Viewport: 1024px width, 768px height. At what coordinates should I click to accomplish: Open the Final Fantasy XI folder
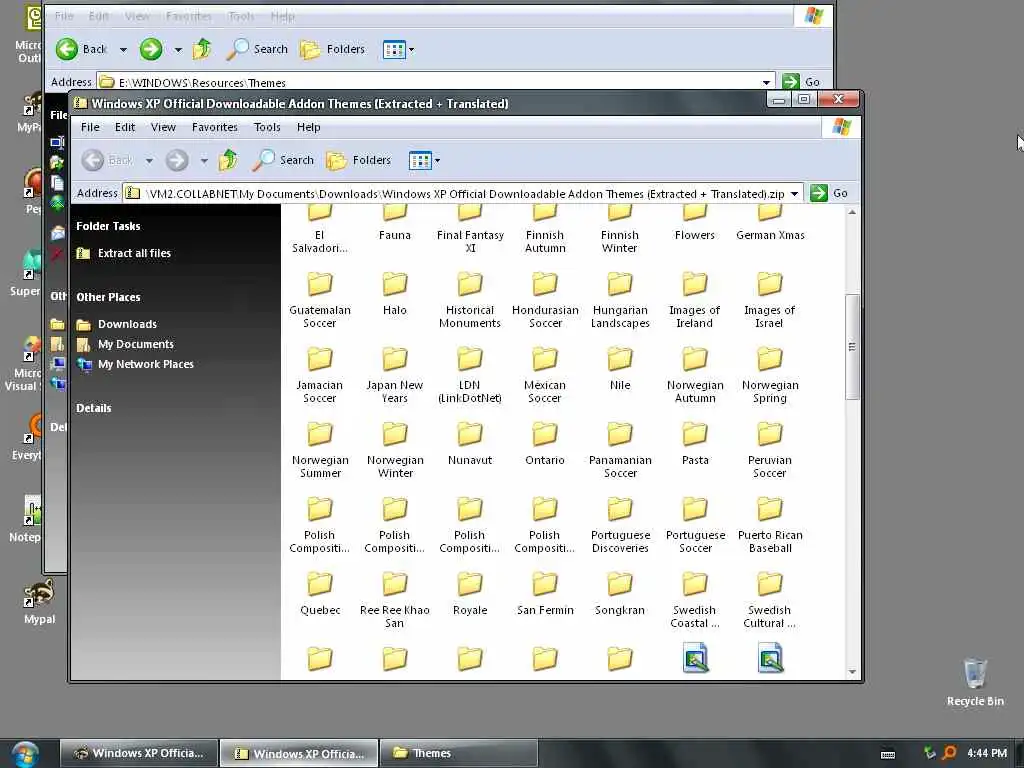tap(470, 229)
